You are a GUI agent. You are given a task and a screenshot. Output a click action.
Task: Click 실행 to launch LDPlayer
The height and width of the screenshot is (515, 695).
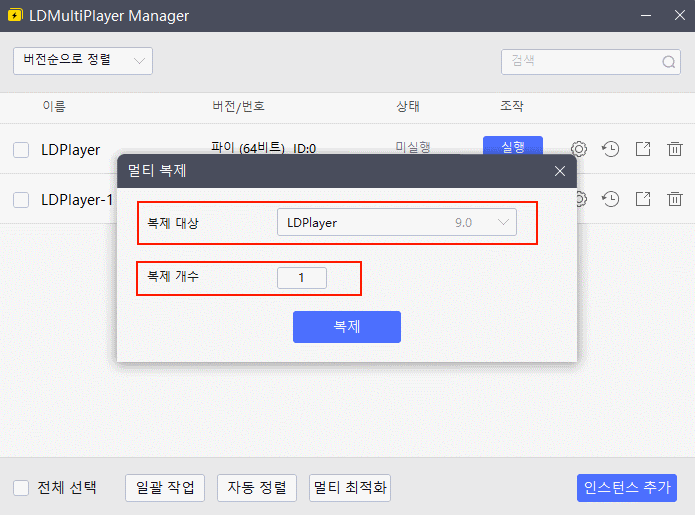tap(512, 147)
